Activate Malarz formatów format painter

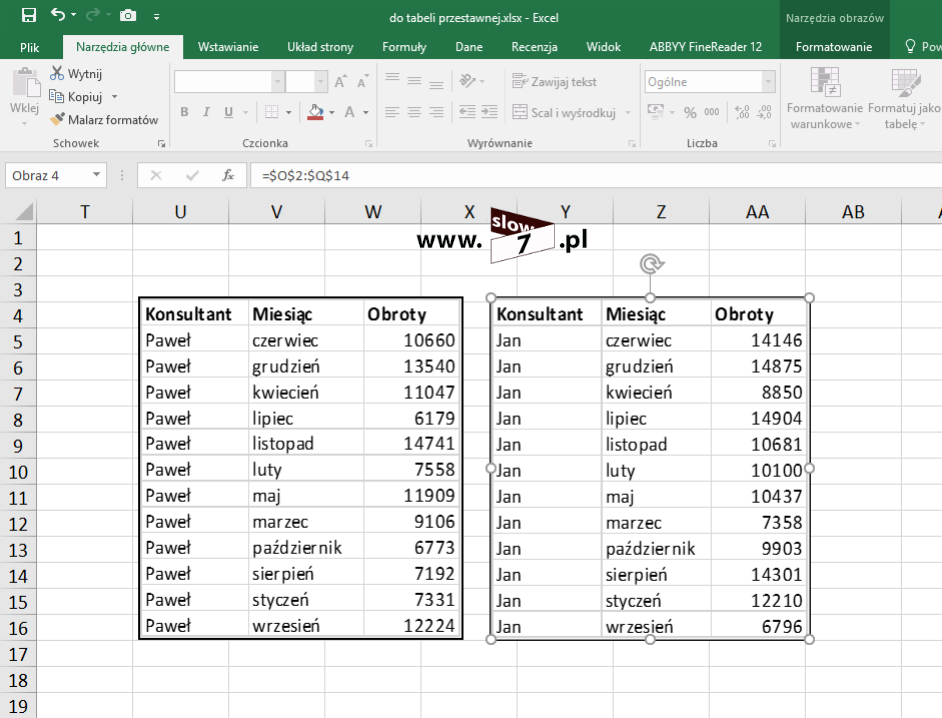pos(104,120)
